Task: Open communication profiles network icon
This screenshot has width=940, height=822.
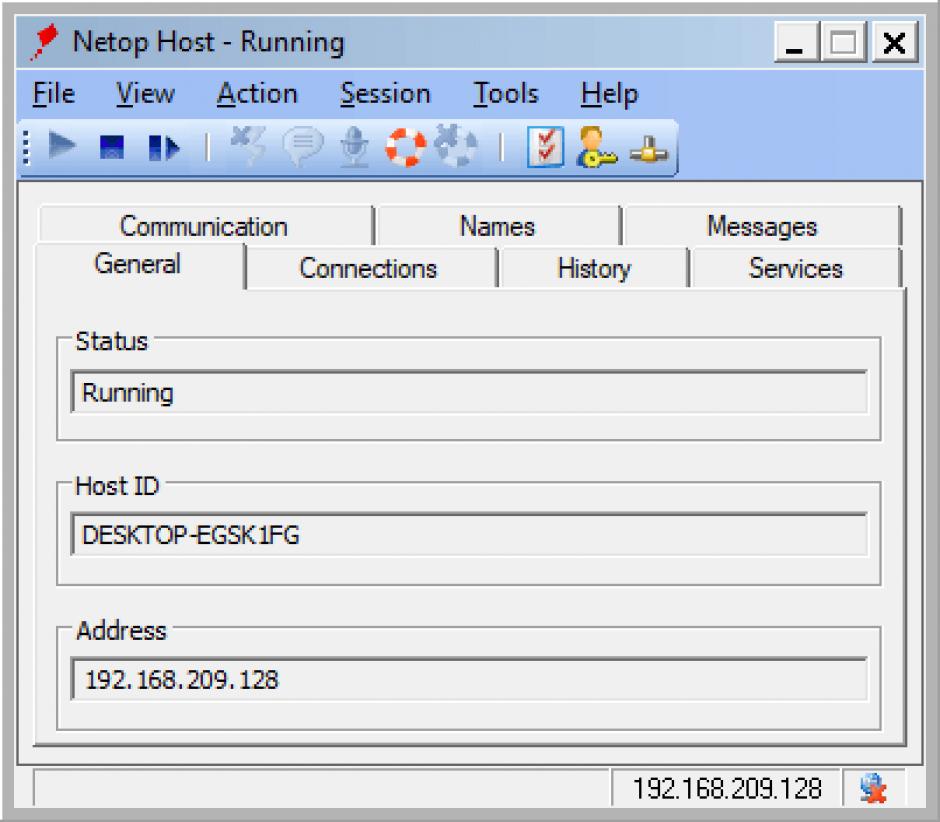Action: coord(648,149)
